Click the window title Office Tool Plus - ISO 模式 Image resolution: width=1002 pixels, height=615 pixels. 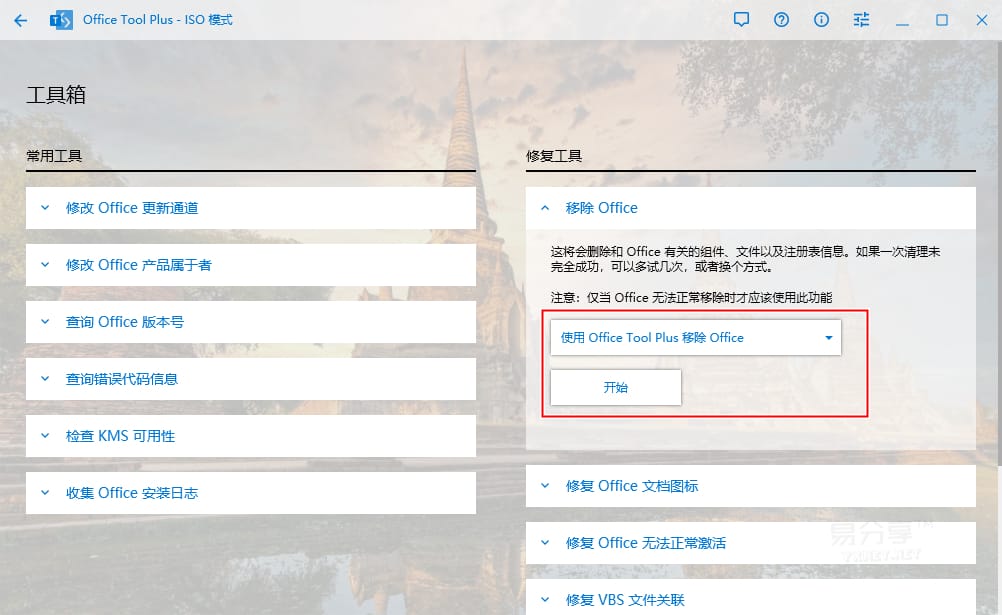(x=158, y=20)
